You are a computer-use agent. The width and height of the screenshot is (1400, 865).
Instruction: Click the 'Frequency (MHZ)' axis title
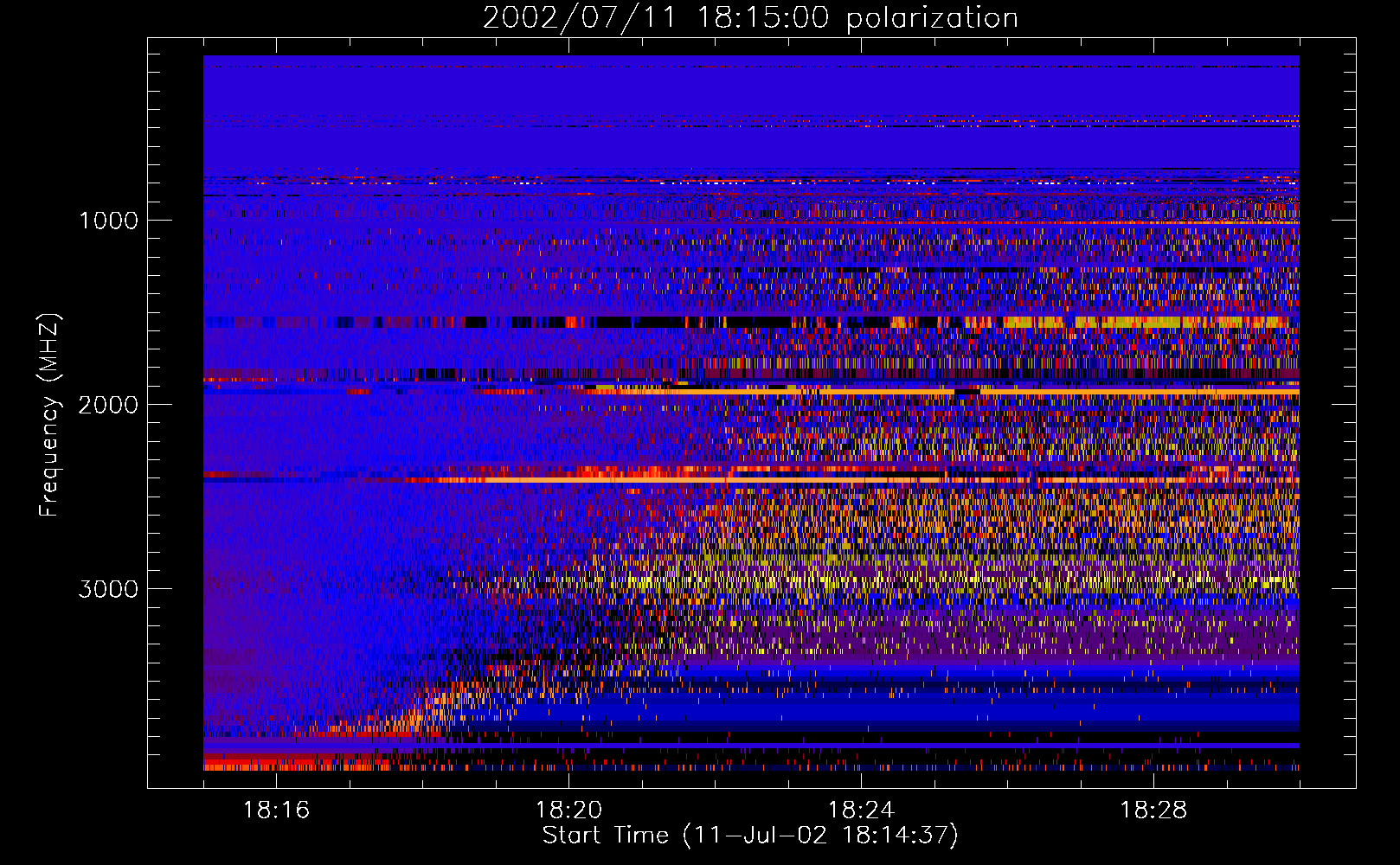(x=49, y=415)
